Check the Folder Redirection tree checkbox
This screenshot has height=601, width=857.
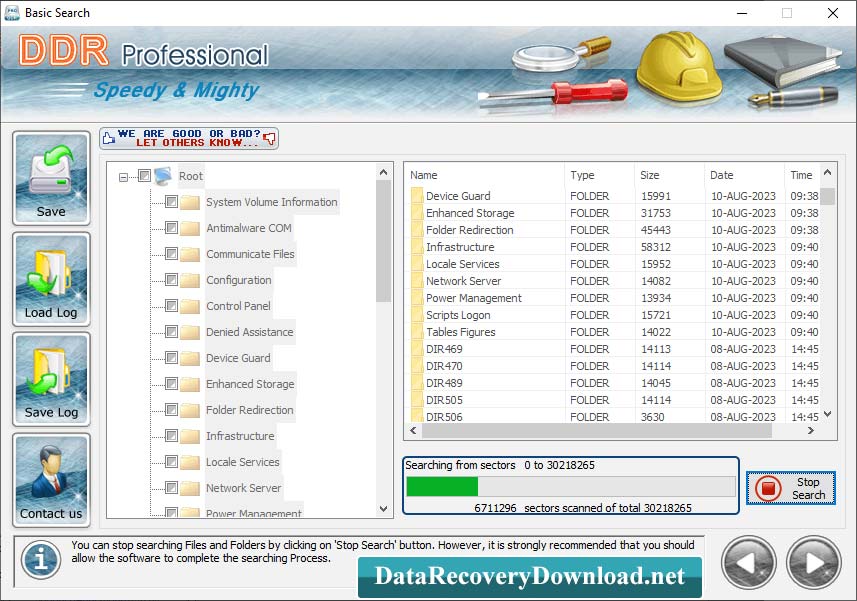coord(171,410)
